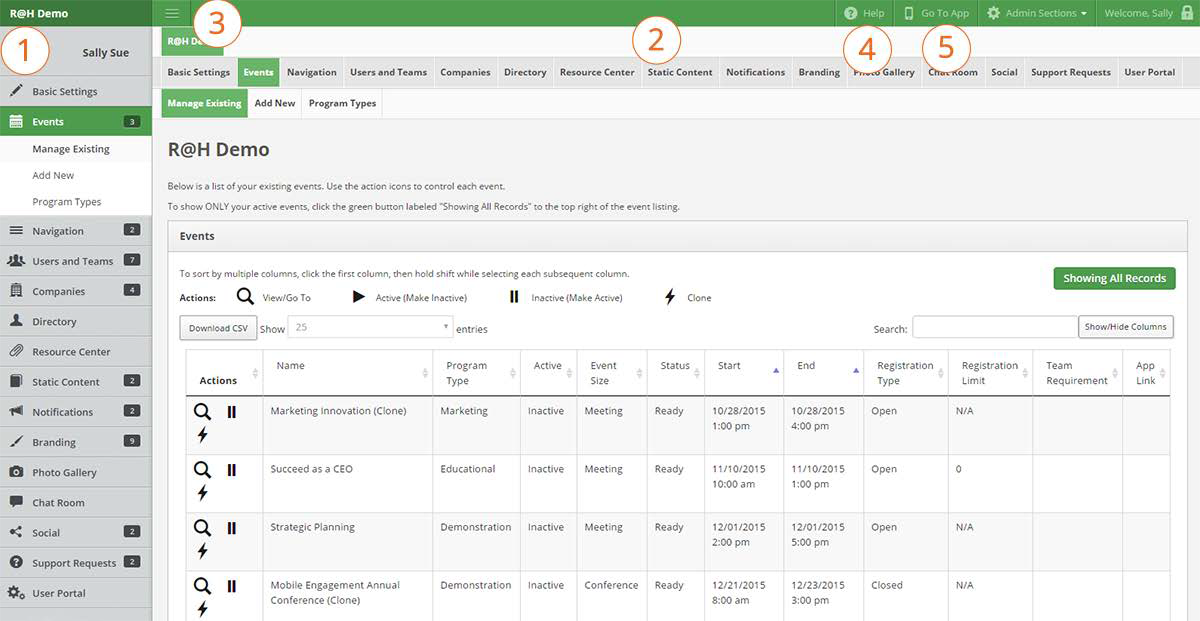The image size is (1200, 621).
Task: Open Chat Room in the left sidebar
Action: (58, 502)
